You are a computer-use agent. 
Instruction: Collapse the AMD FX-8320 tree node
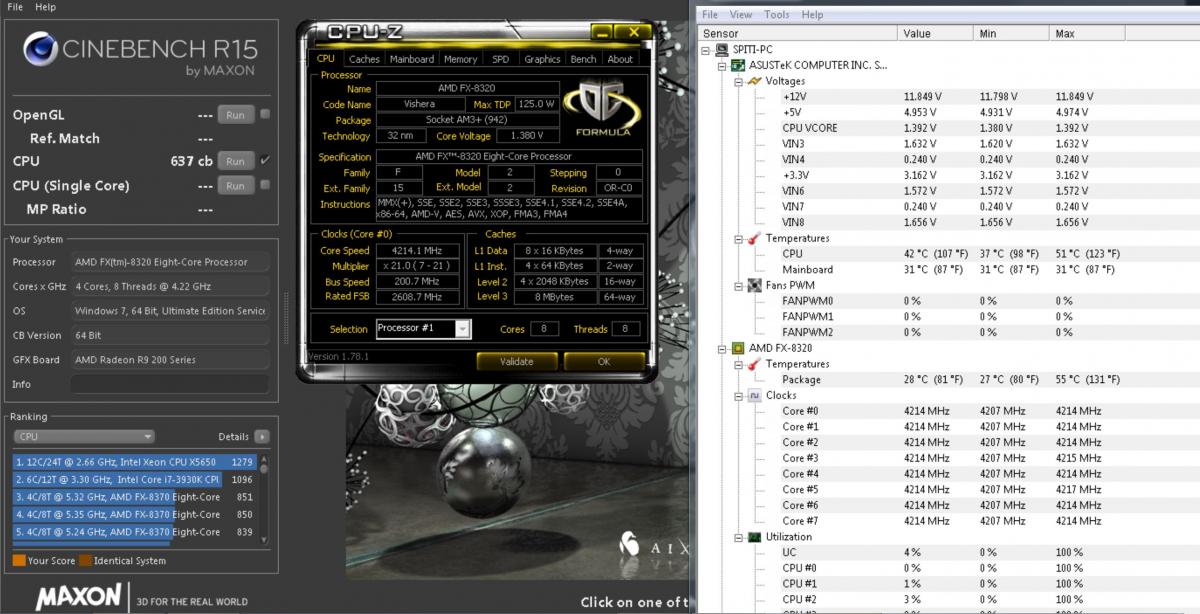(723, 348)
